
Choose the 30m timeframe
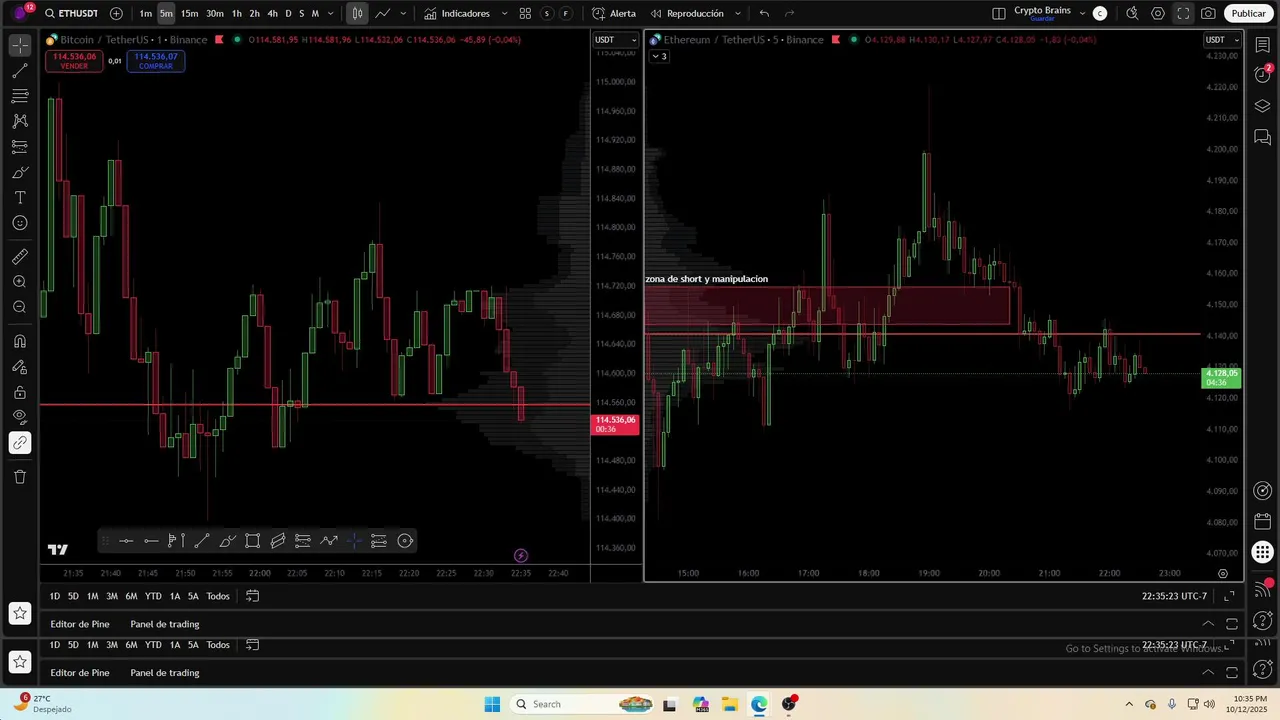(215, 13)
